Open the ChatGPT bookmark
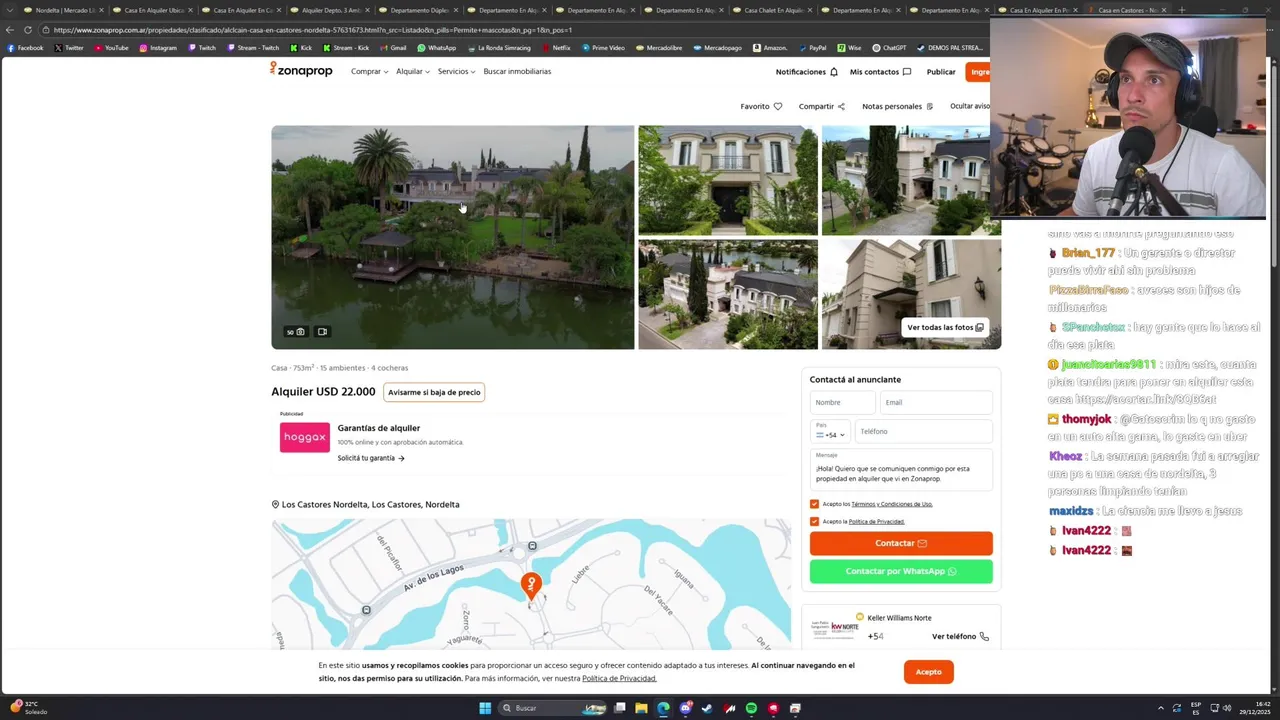Image resolution: width=1280 pixels, height=720 pixels. tap(889, 48)
